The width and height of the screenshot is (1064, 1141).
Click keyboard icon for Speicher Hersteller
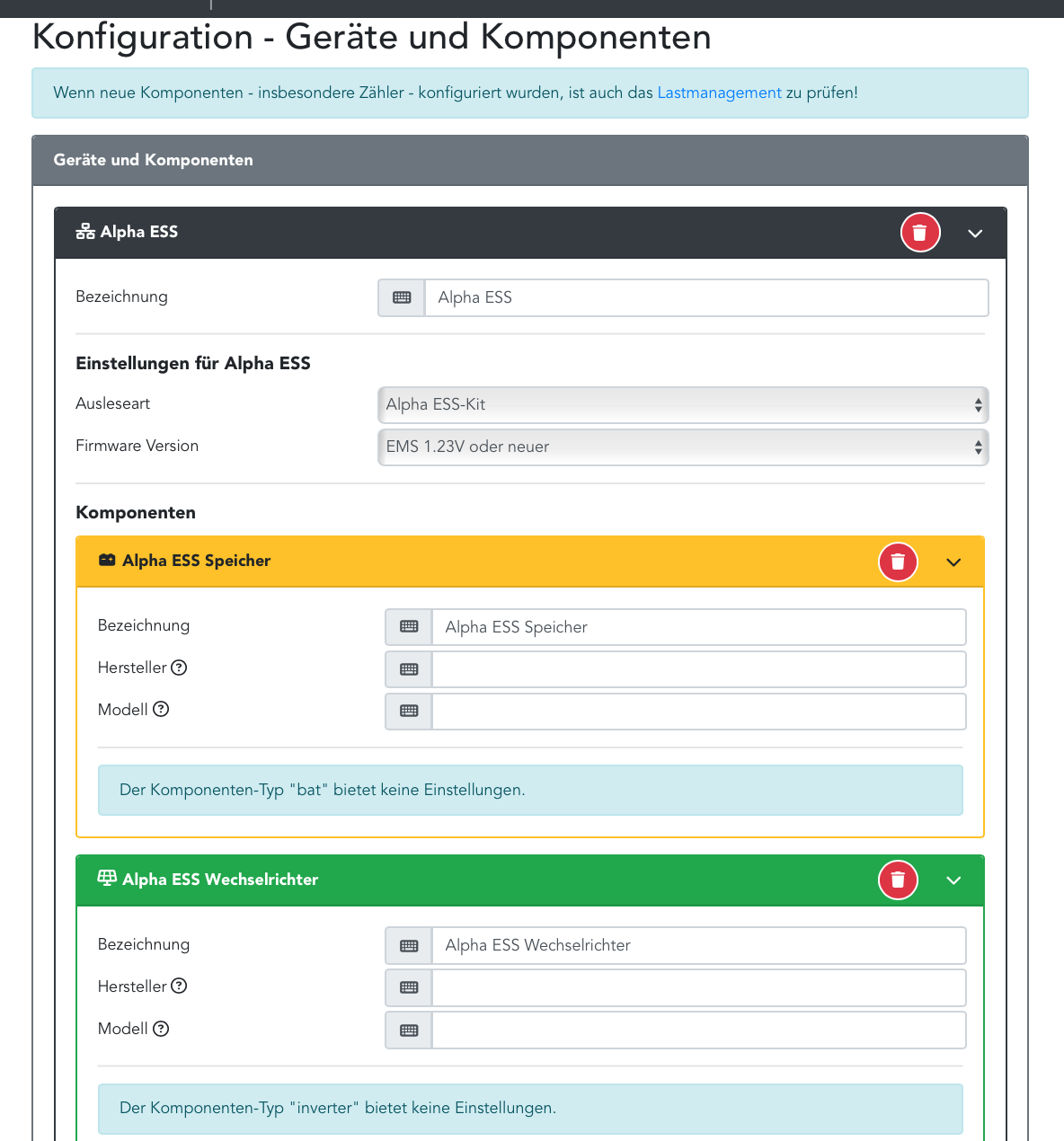coord(409,669)
